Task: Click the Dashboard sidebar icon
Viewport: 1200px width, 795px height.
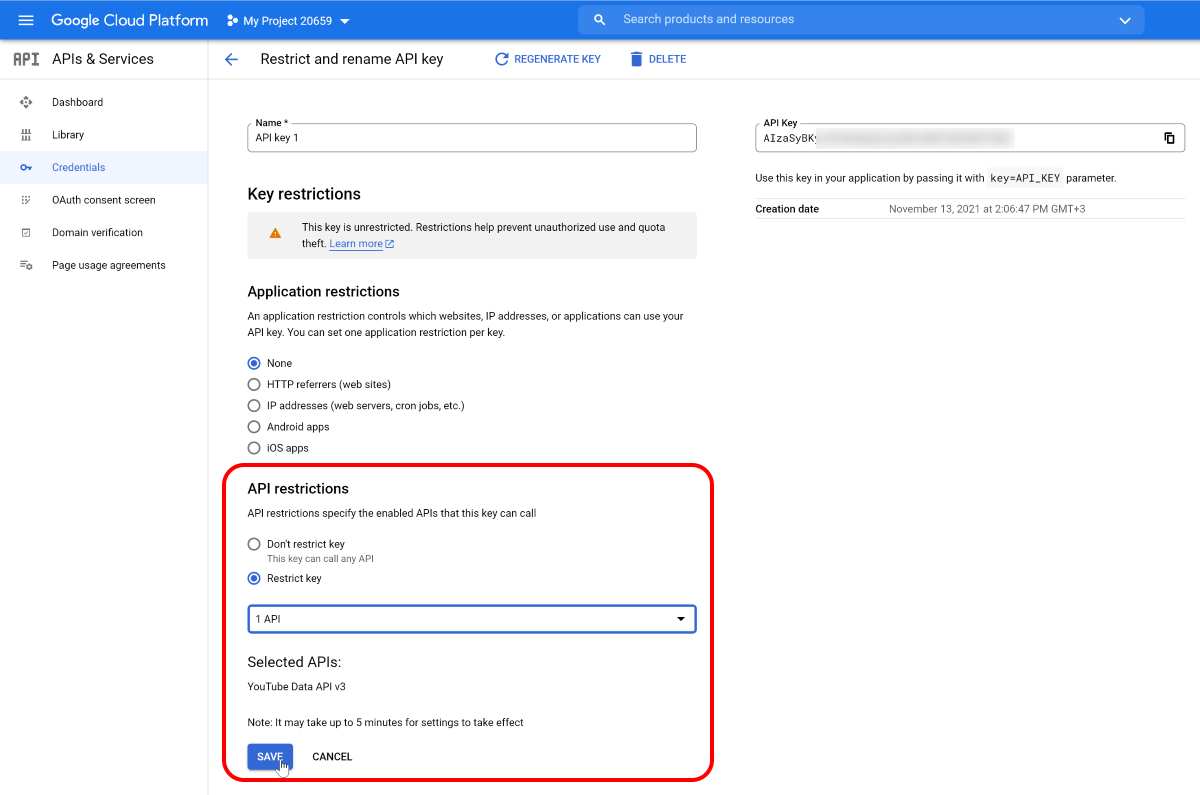Action: click(x=26, y=102)
